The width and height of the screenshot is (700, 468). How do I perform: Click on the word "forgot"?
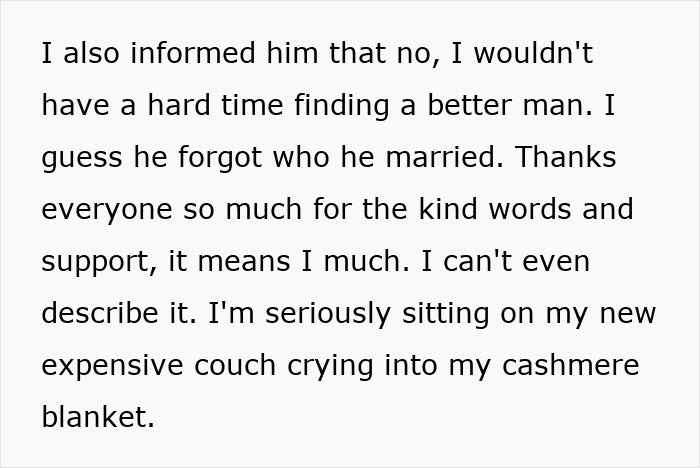(x=216, y=159)
